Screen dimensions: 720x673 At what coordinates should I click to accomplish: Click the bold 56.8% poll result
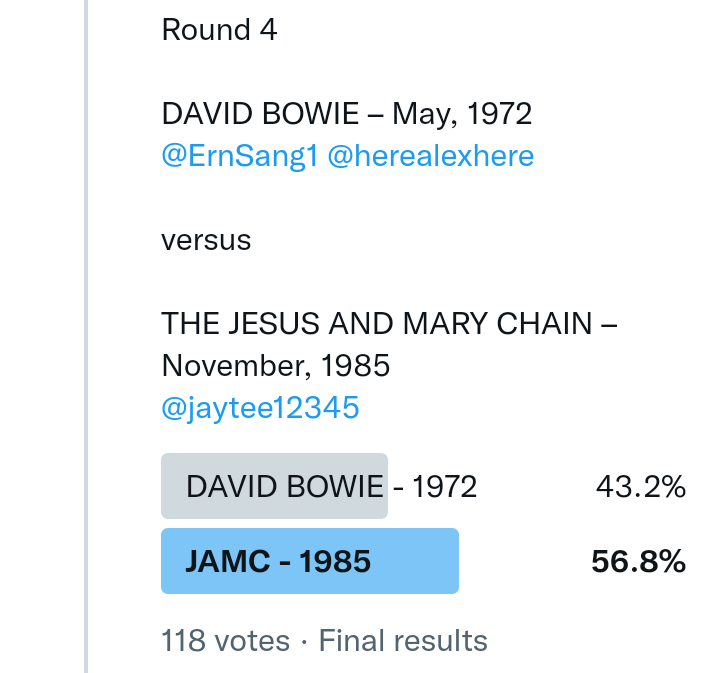[x=638, y=561]
